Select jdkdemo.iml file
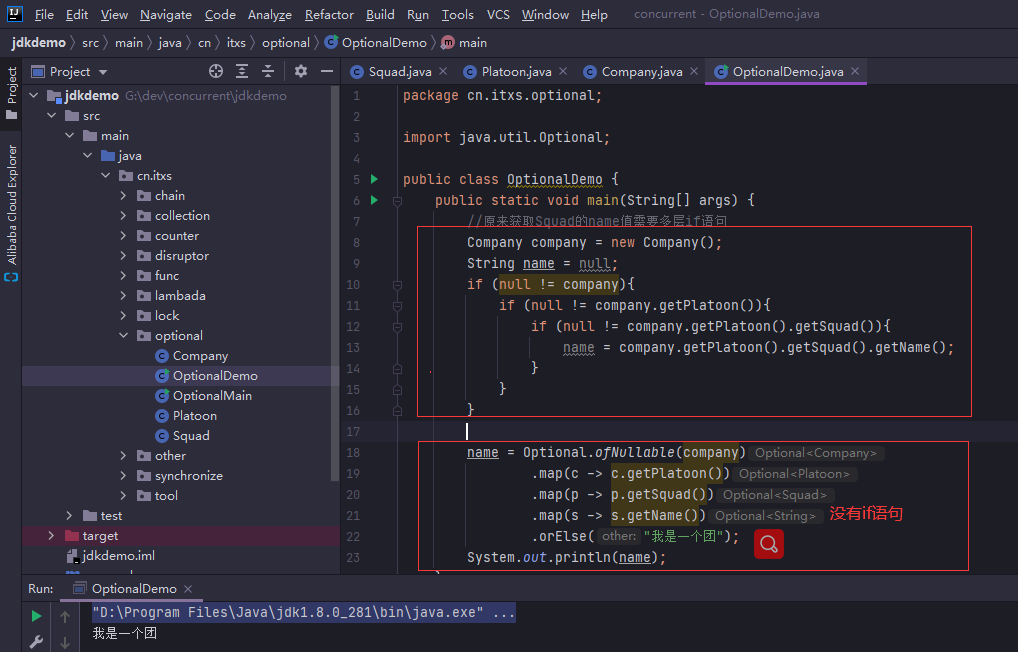The width and height of the screenshot is (1018, 652). (x=118, y=556)
